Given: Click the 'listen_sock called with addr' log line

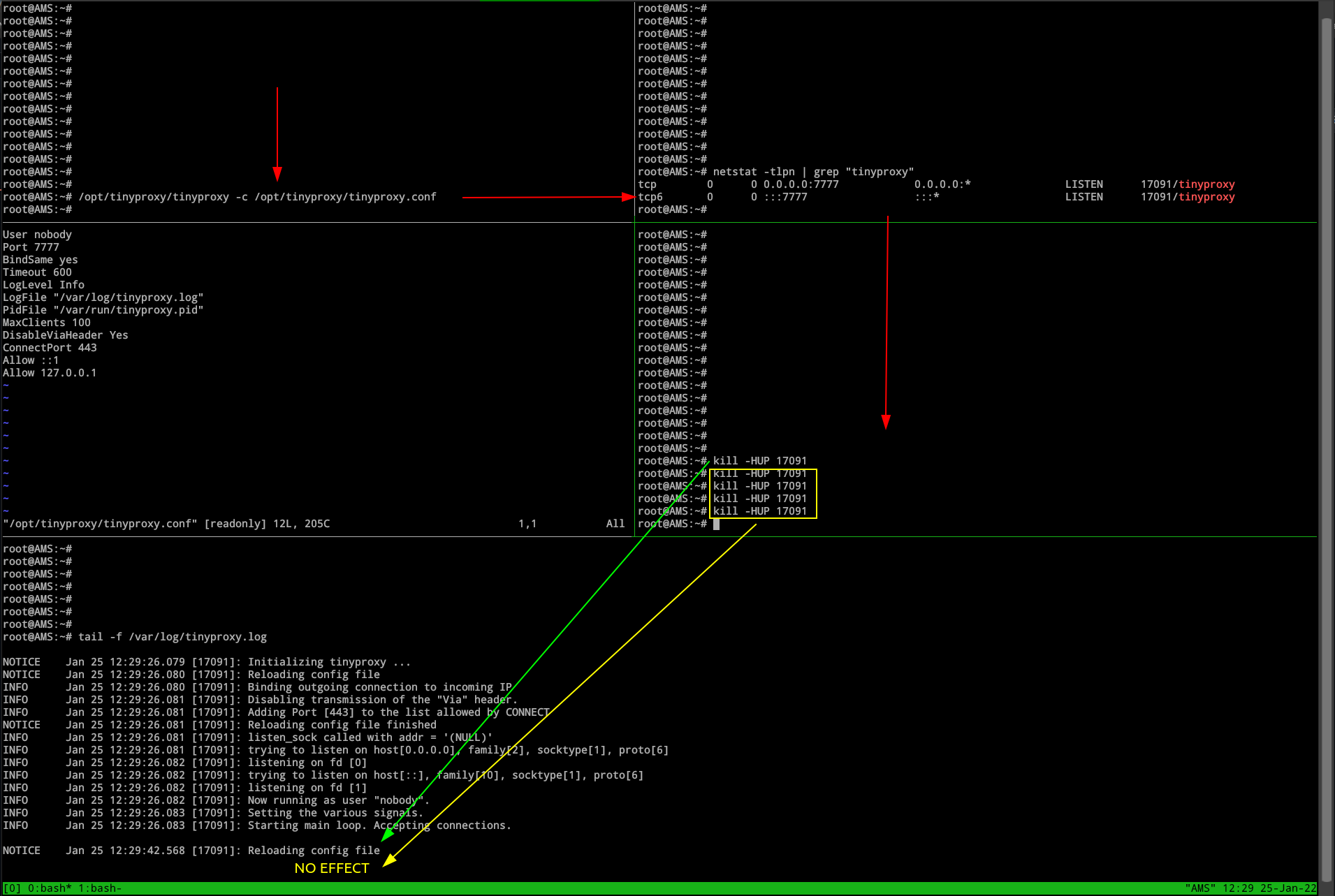Looking at the screenshot, I should 247,737.
